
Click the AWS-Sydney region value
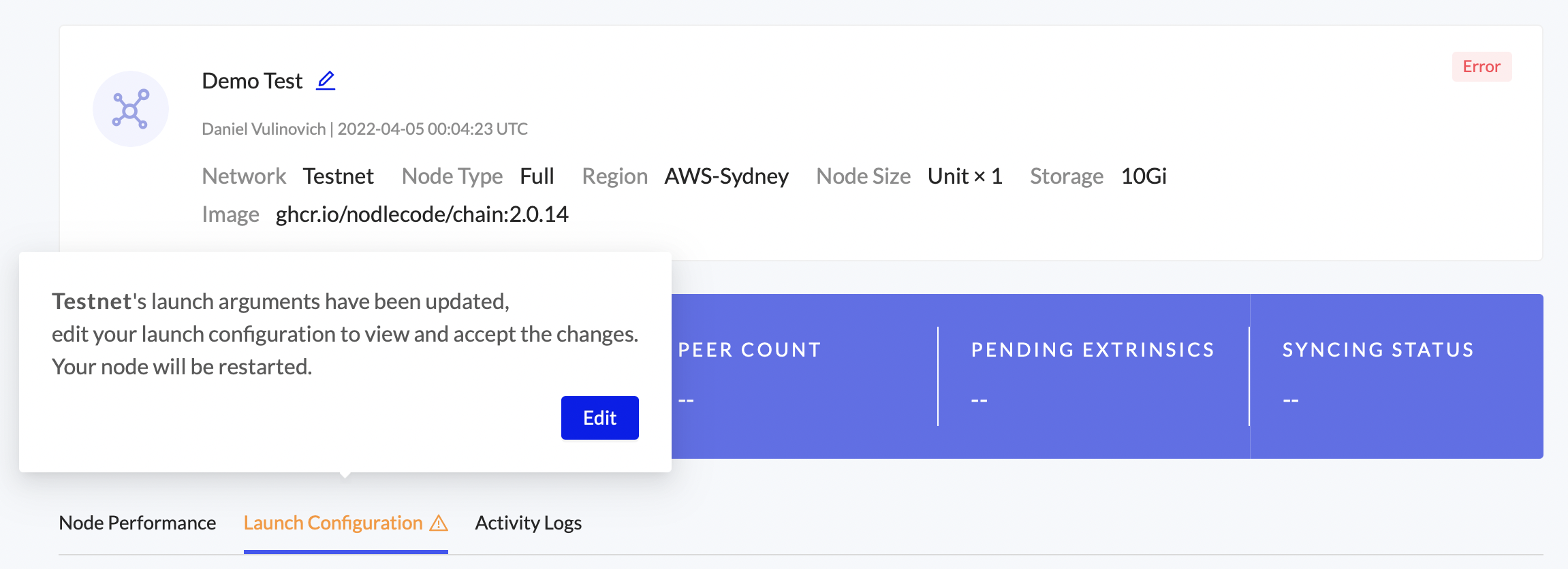726,176
